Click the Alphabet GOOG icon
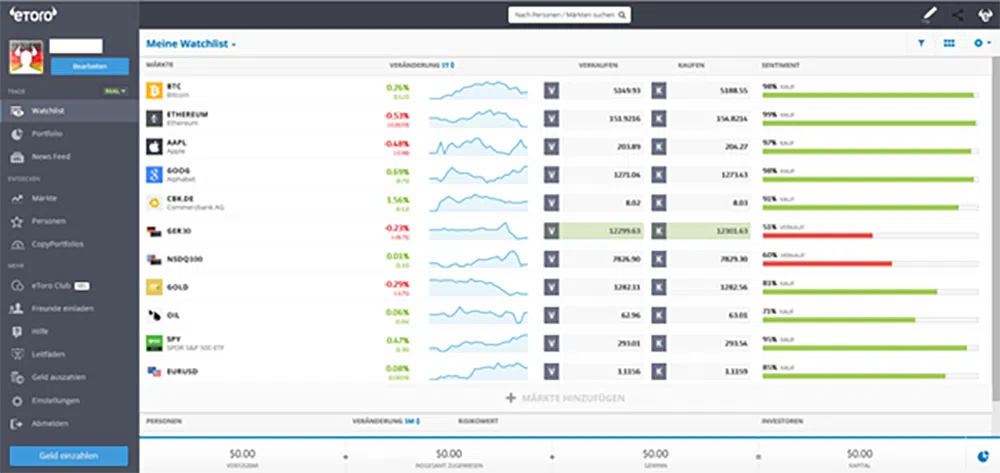 pyautogui.click(x=154, y=175)
